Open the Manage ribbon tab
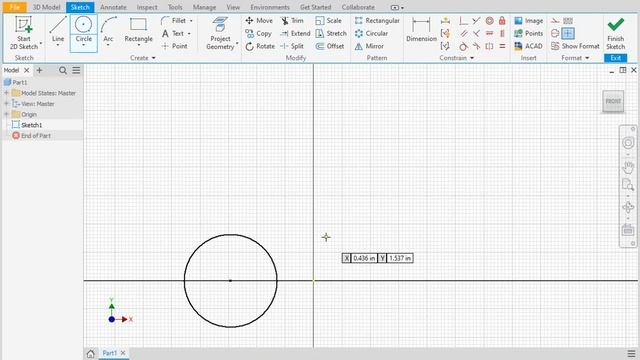Screen dimensions: 640x360 tap(204, 7)
